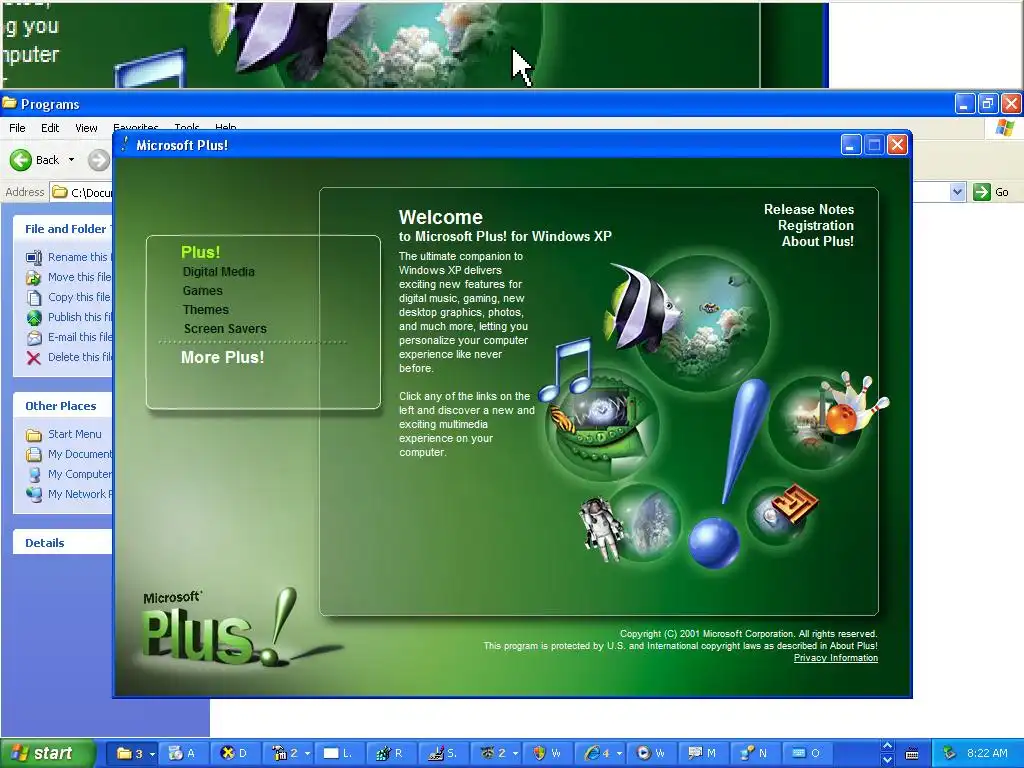This screenshot has height=768, width=1024.
Task: Click Publish this file task
Action: click(67, 317)
